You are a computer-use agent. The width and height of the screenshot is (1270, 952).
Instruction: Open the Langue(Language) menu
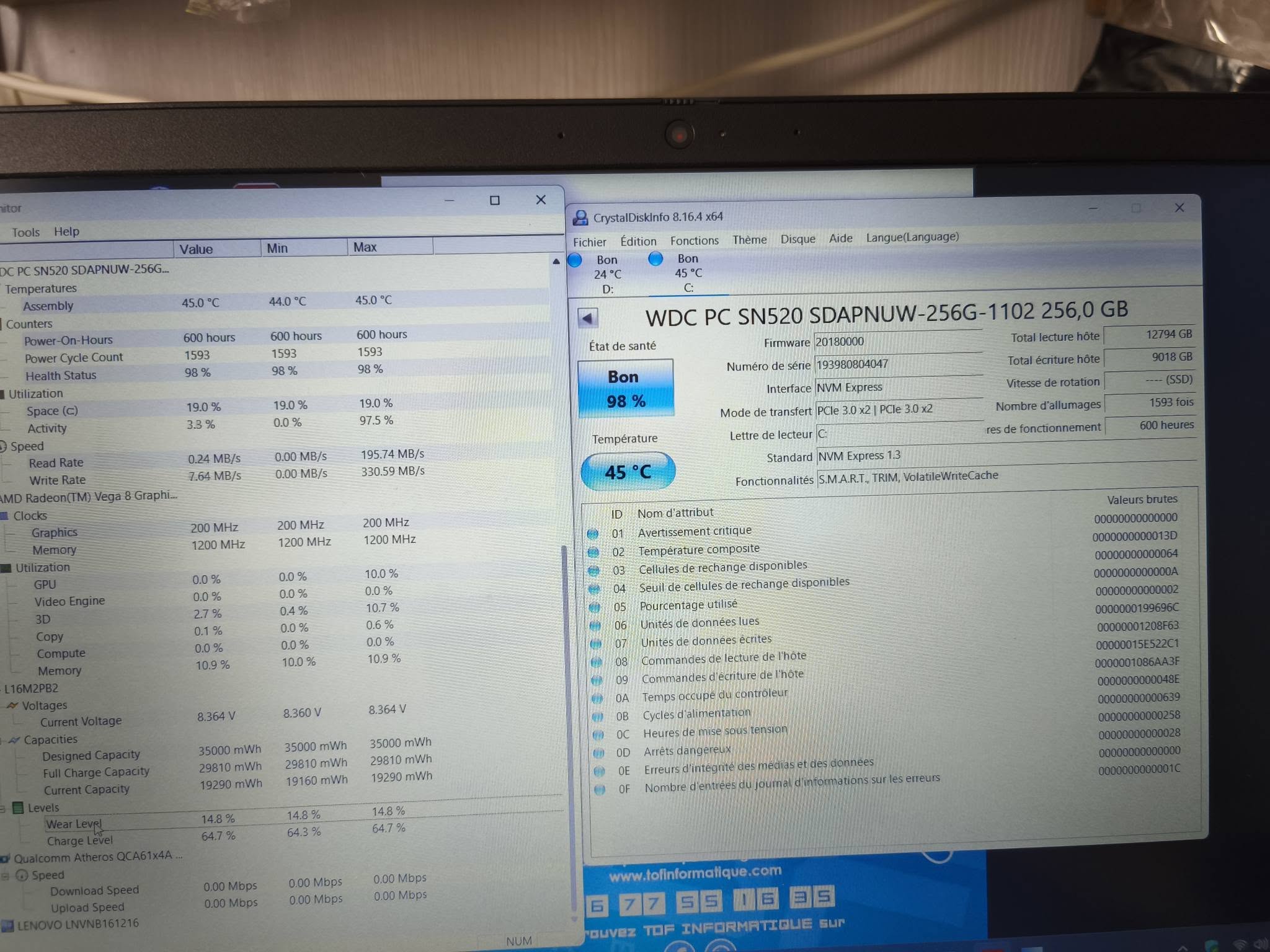tap(912, 237)
